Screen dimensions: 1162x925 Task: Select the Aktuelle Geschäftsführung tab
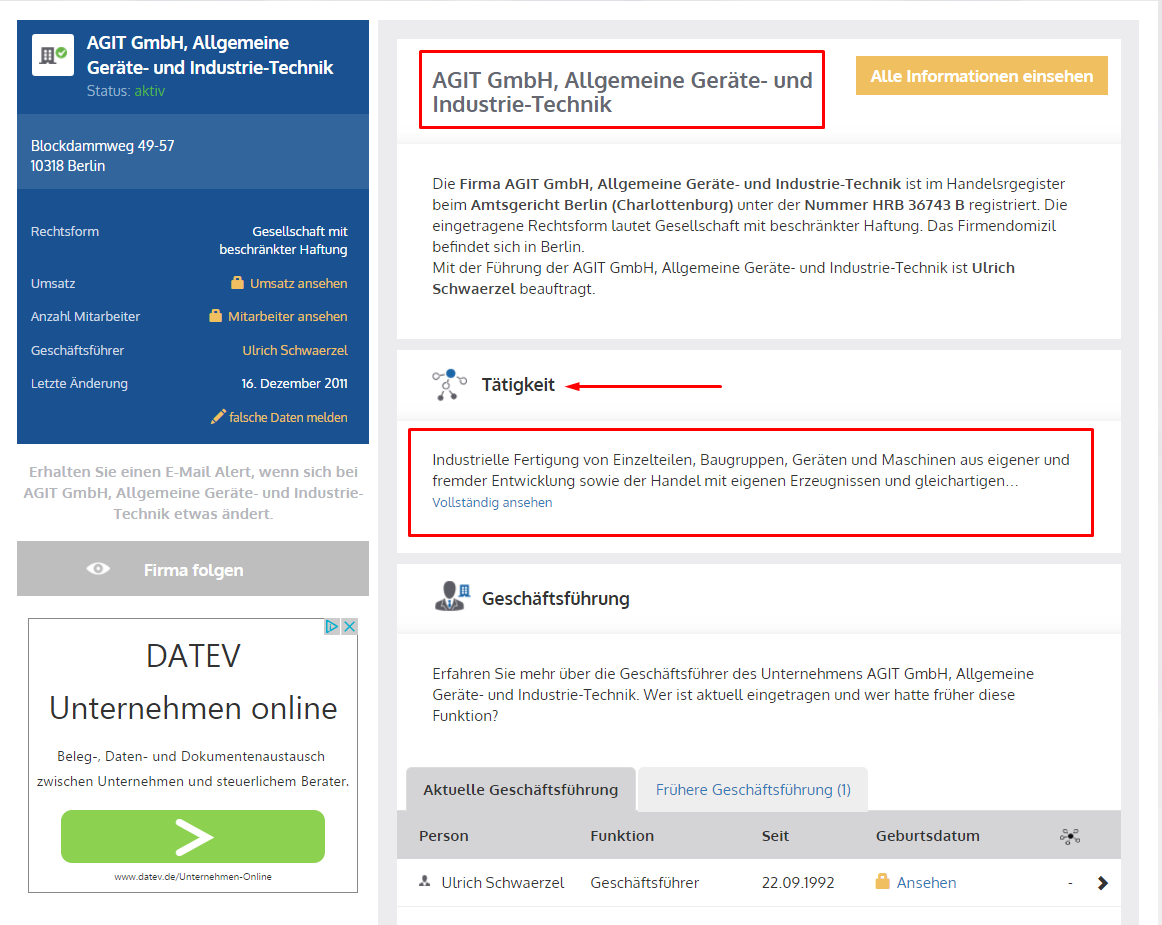[x=520, y=789]
